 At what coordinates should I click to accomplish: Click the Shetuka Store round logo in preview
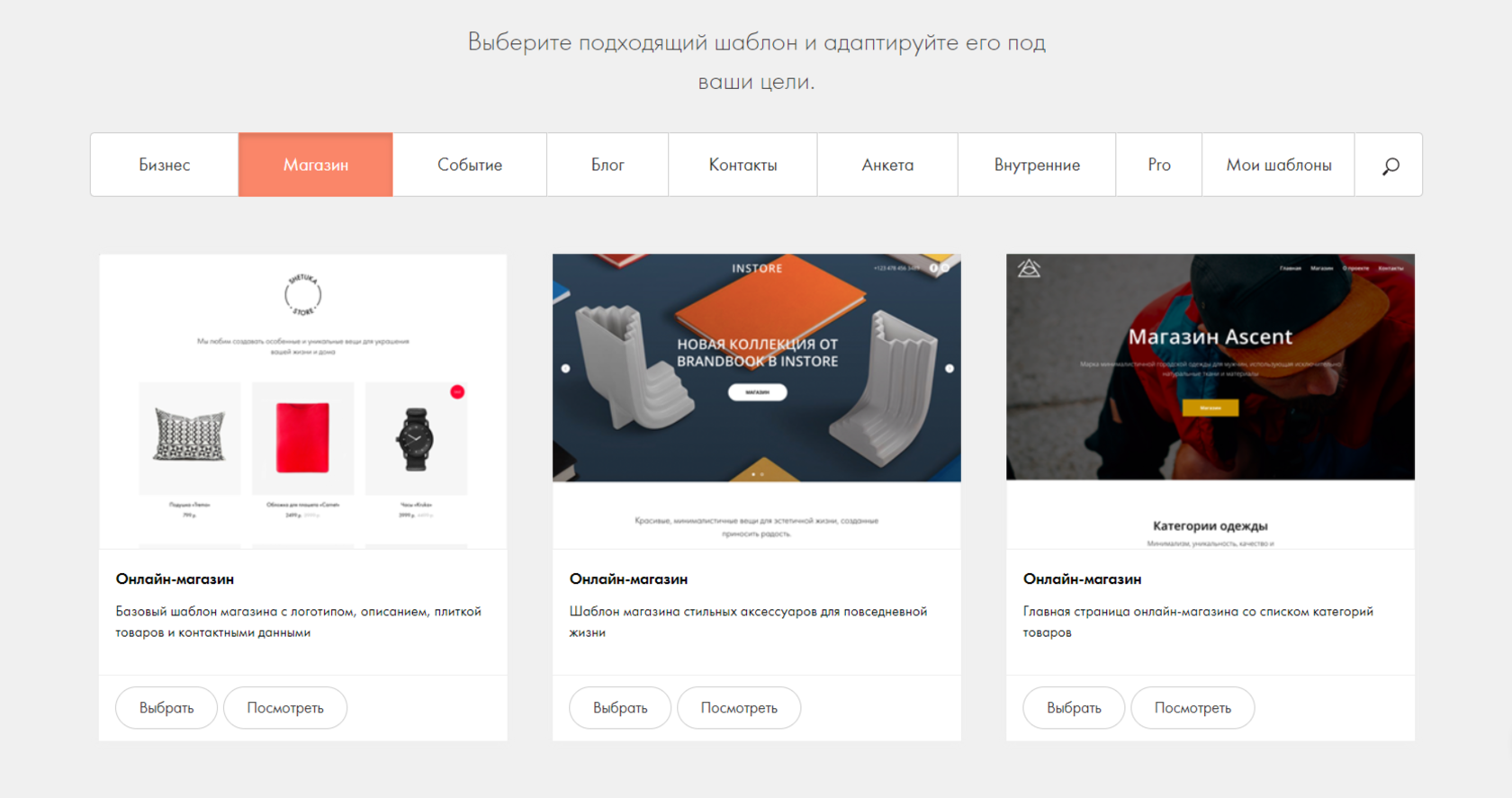pos(303,295)
